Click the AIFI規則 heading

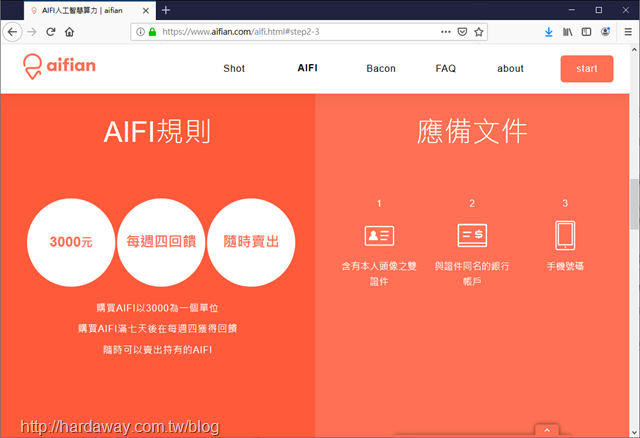click(157, 131)
